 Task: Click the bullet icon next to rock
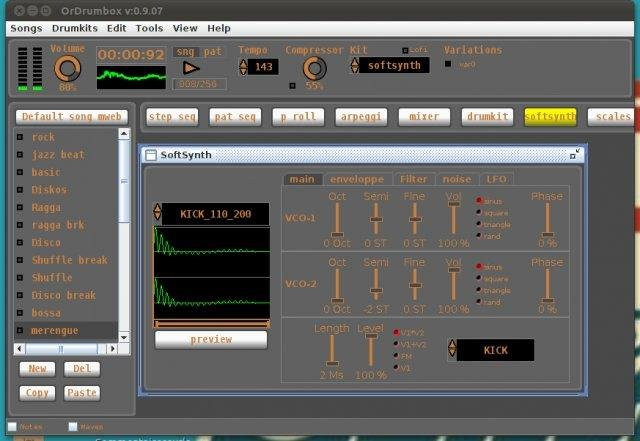click(22, 137)
